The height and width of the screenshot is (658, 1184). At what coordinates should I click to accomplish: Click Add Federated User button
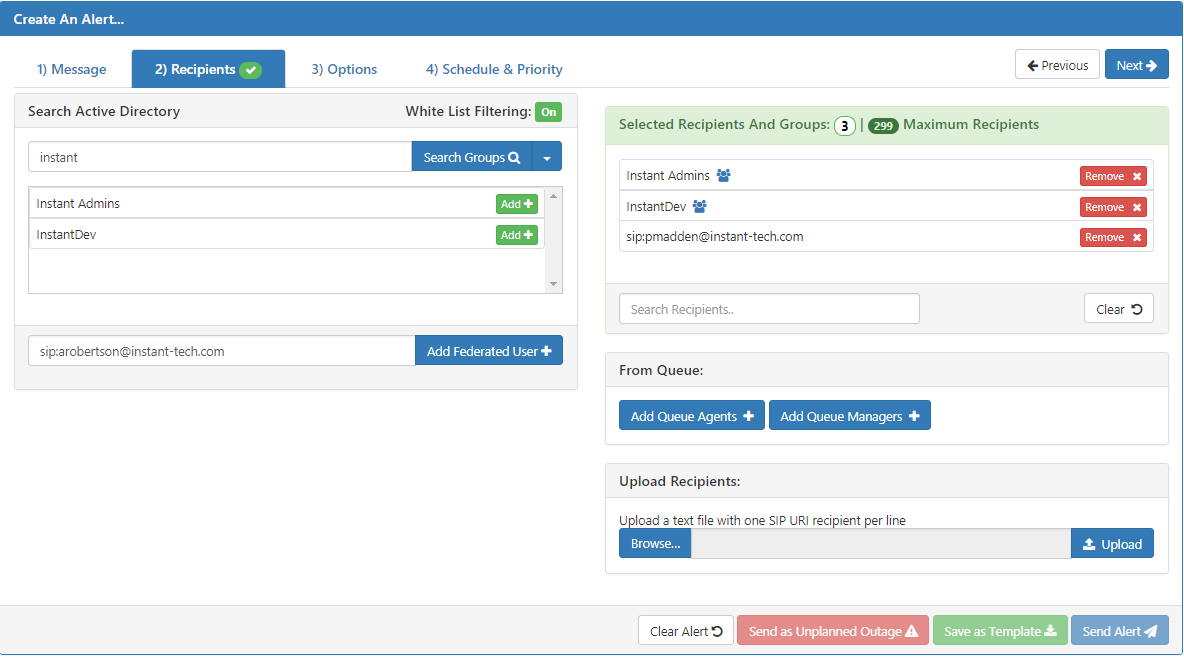(x=489, y=351)
